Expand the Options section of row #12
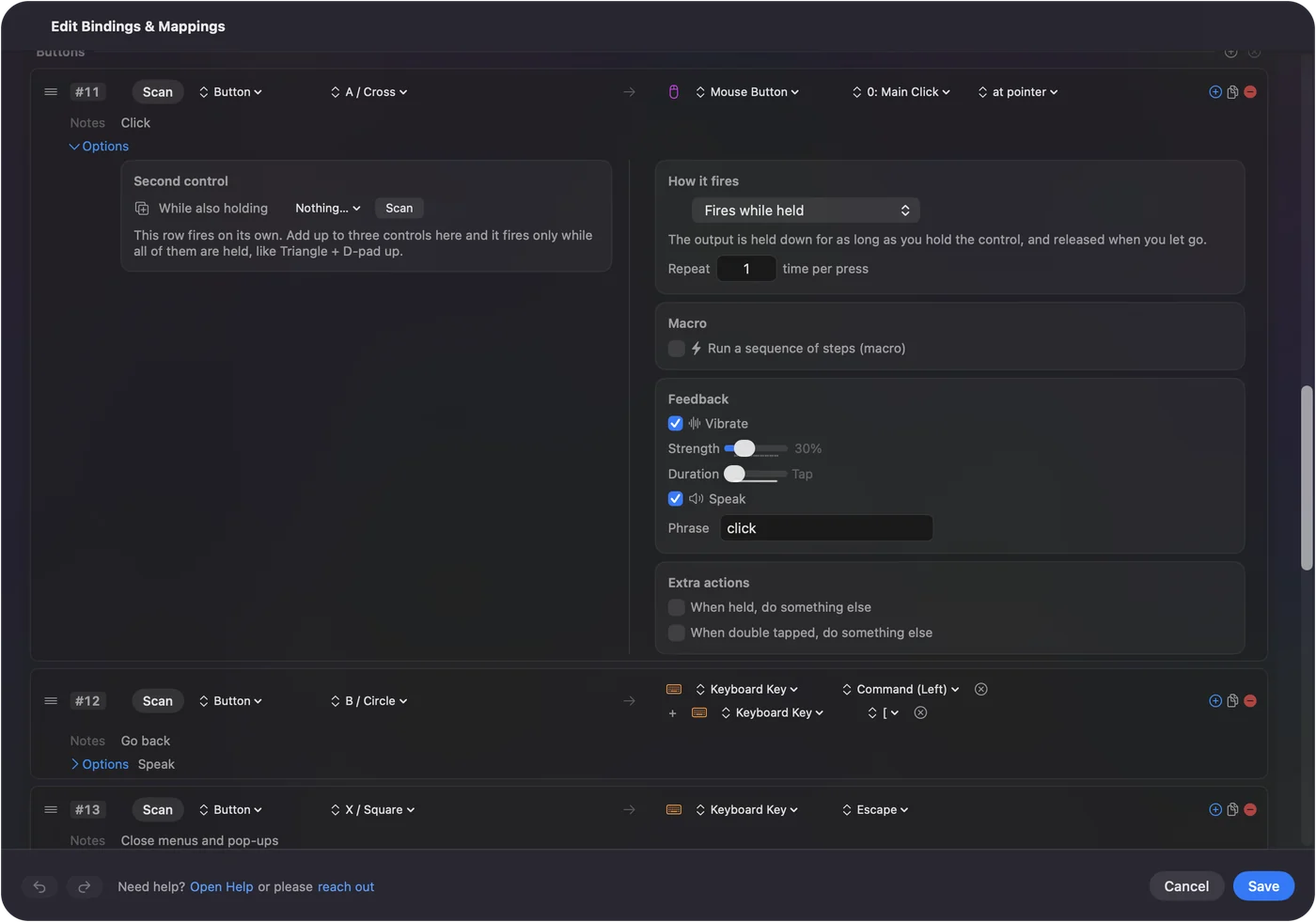Screen dimensions: 1316x922 [99, 765]
